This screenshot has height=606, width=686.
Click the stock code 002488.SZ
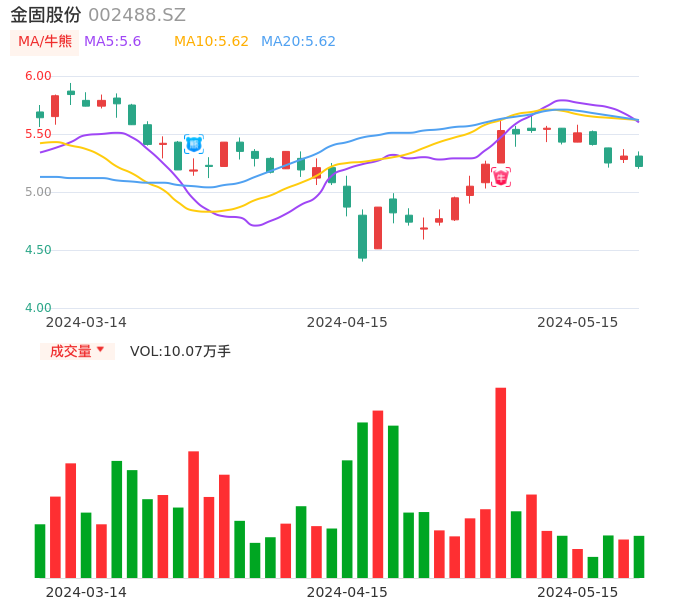tap(137, 15)
